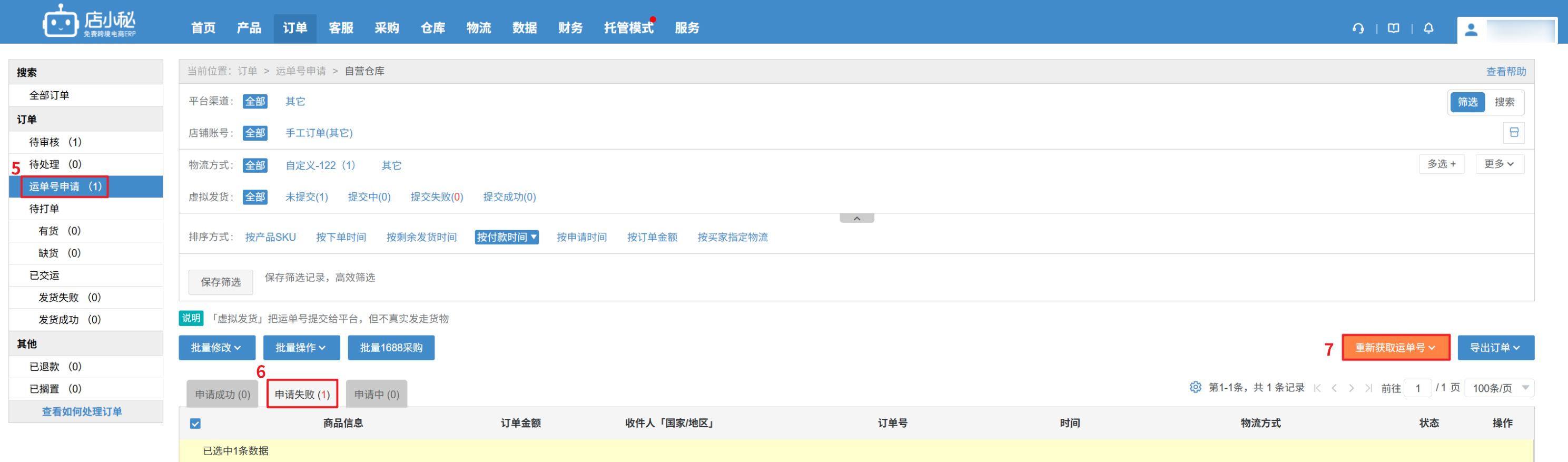The width and height of the screenshot is (1568, 462).
Task: Click the table column settings gear icon
Action: point(1195,387)
